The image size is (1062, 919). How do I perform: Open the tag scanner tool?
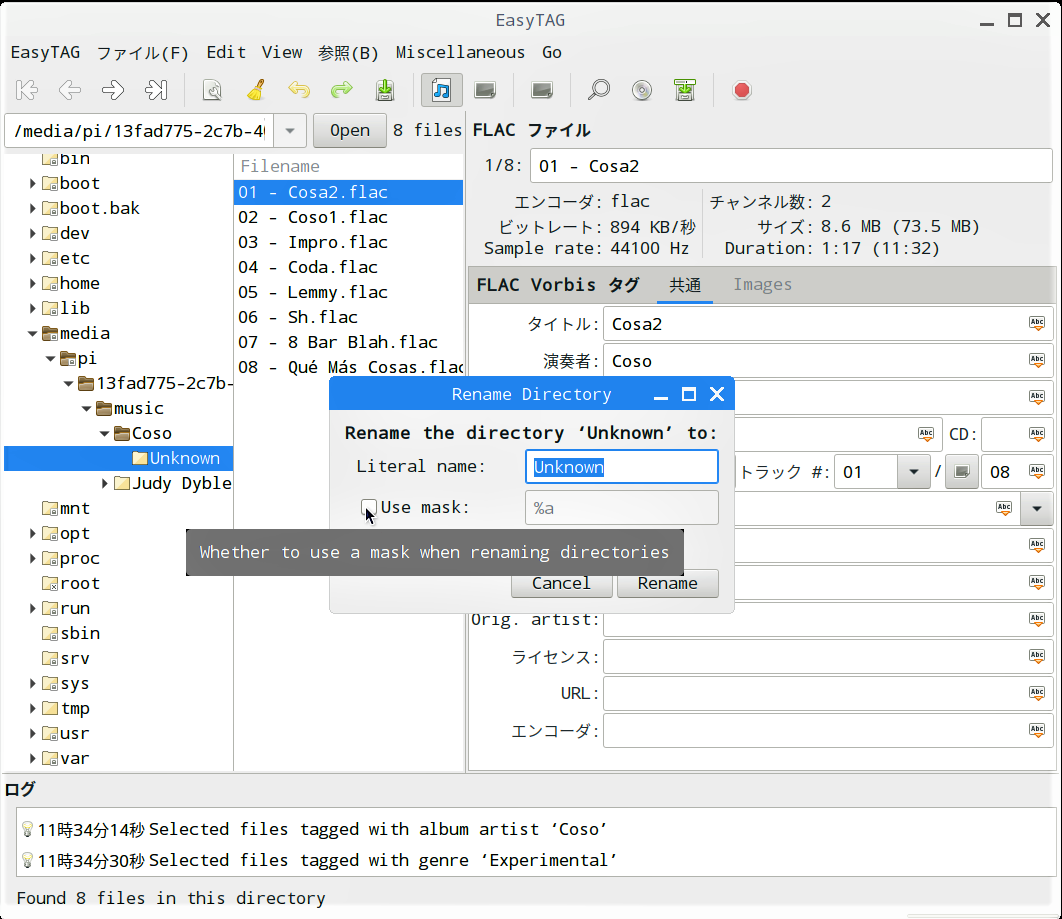pyautogui.click(x=212, y=90)
